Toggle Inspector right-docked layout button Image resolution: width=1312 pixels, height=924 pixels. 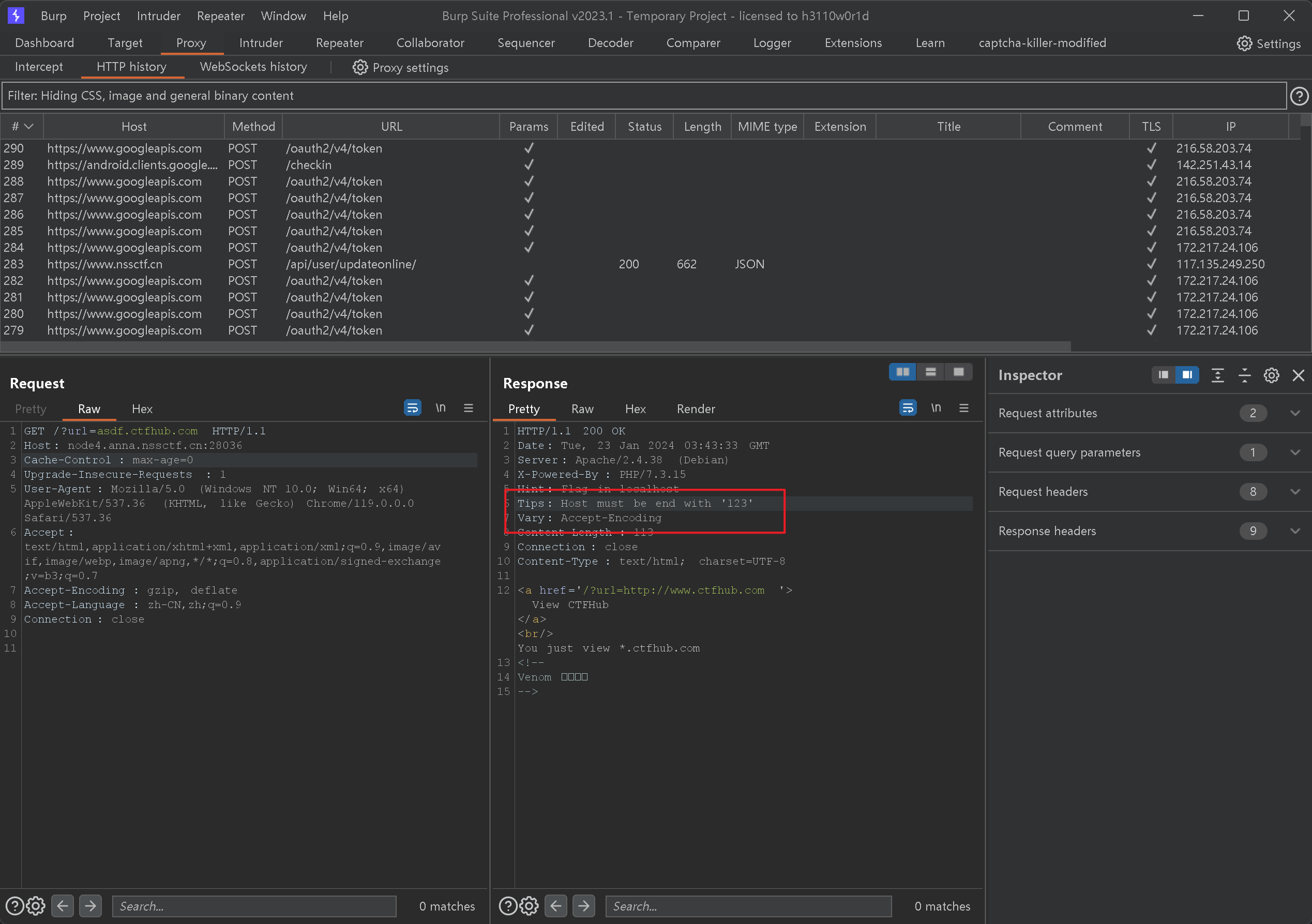[x=1187, y=375]
